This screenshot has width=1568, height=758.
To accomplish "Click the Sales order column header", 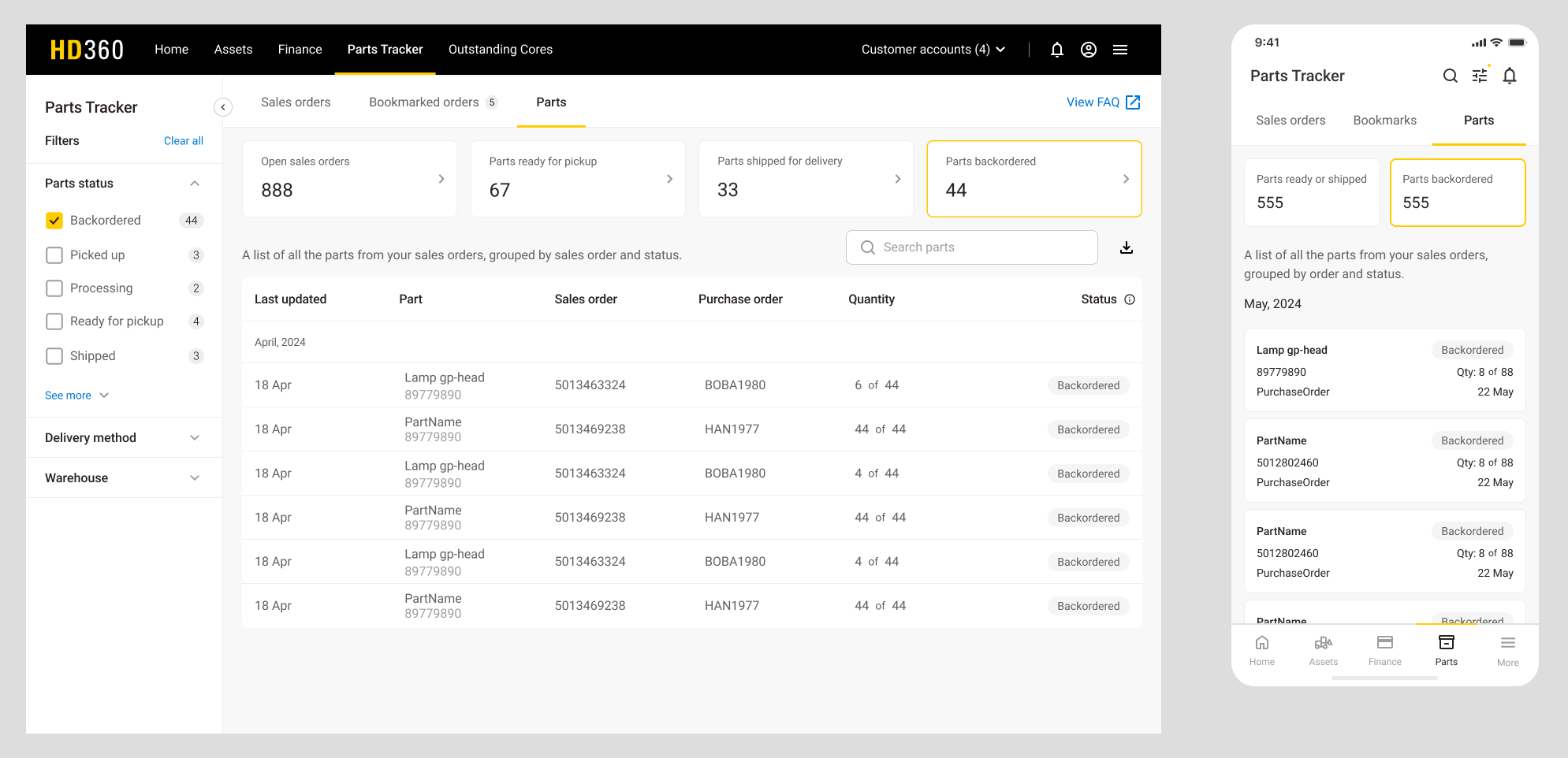I will coord(586,299).
